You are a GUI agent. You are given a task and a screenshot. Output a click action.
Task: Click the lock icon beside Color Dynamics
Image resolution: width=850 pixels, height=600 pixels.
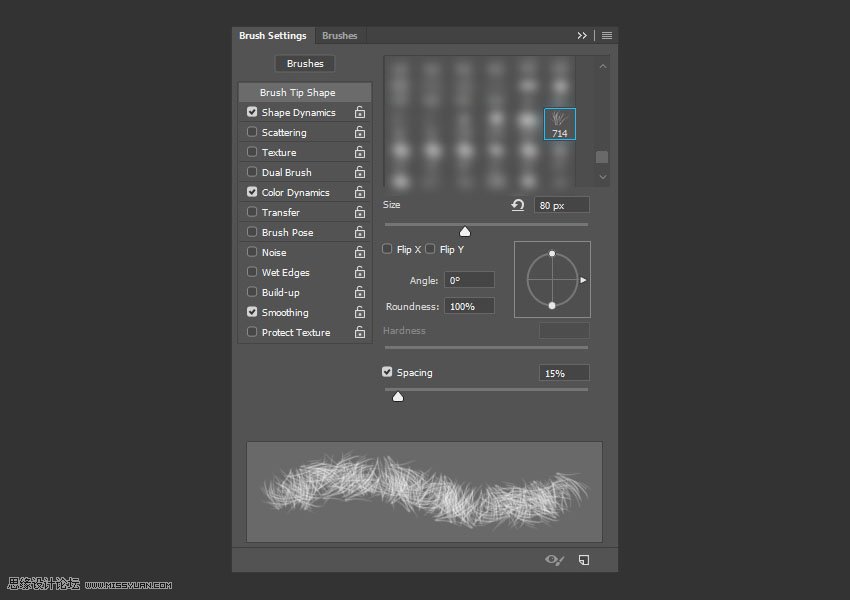point(359,193)
